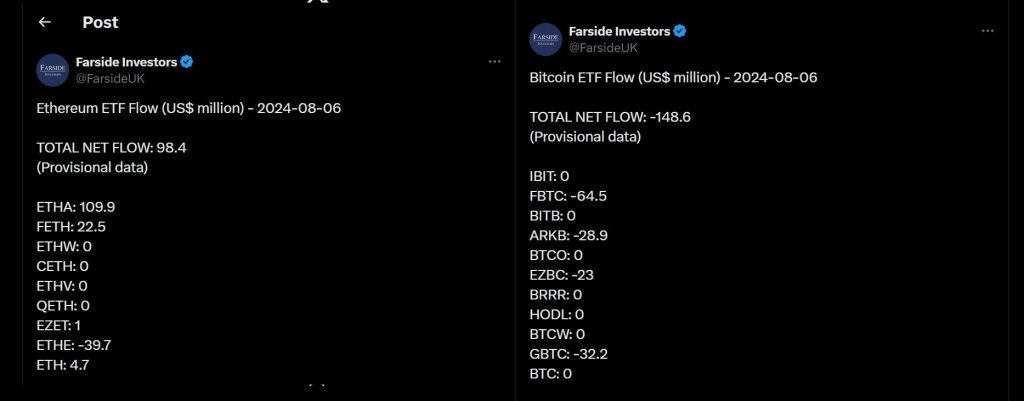Go back using the arrow beside Post
Image resolution: width=1024 pixels, height=401 pixels.
click(44, 22)
